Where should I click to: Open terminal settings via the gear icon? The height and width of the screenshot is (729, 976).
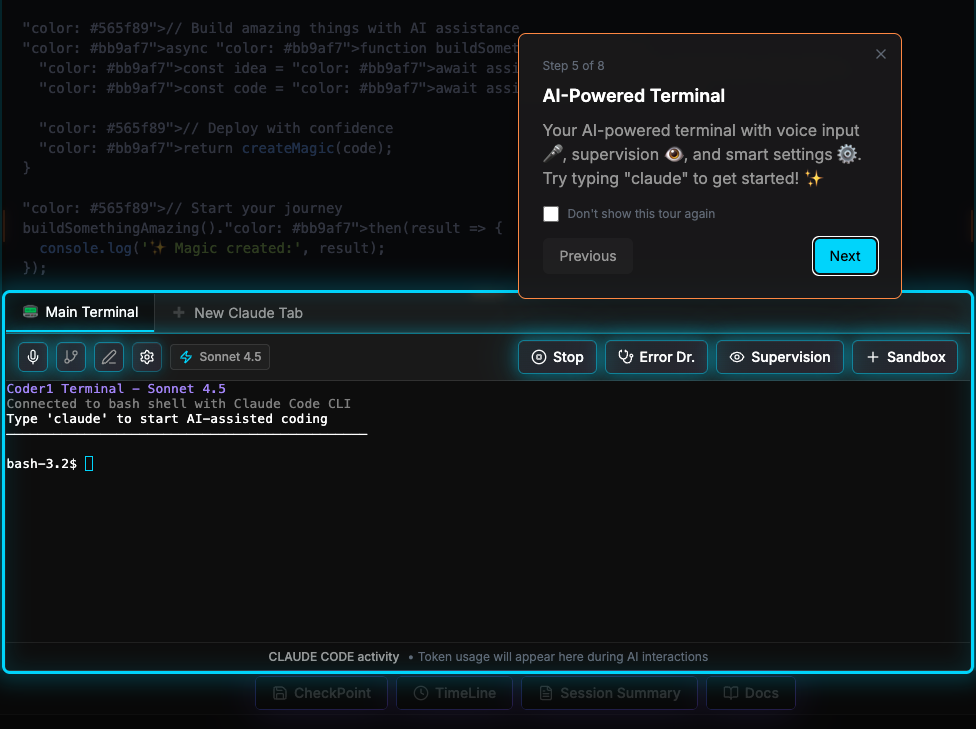click(146, 357)
